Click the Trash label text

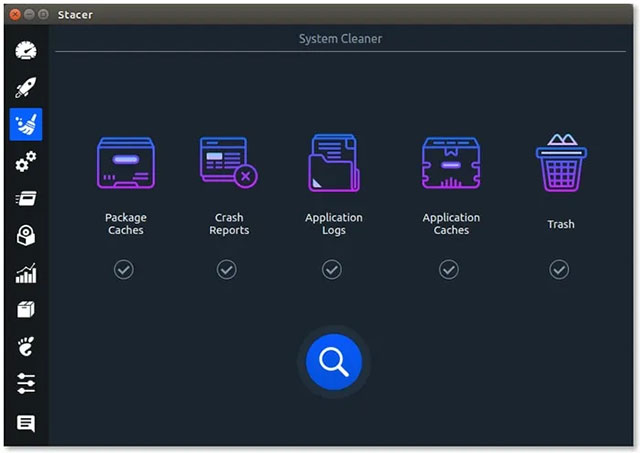click(561, 224)
